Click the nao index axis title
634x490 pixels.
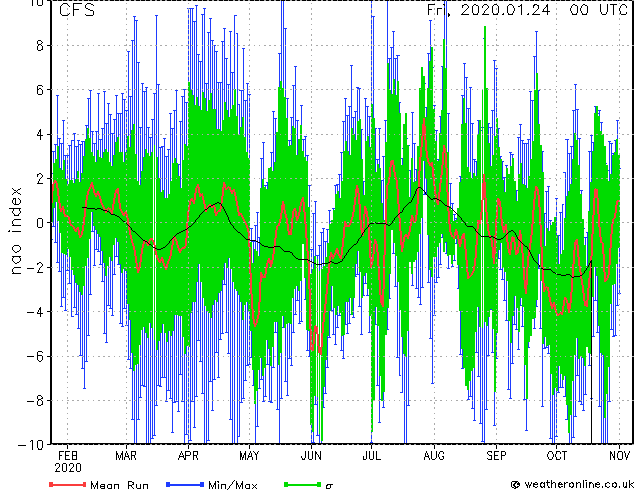(15, 231)
